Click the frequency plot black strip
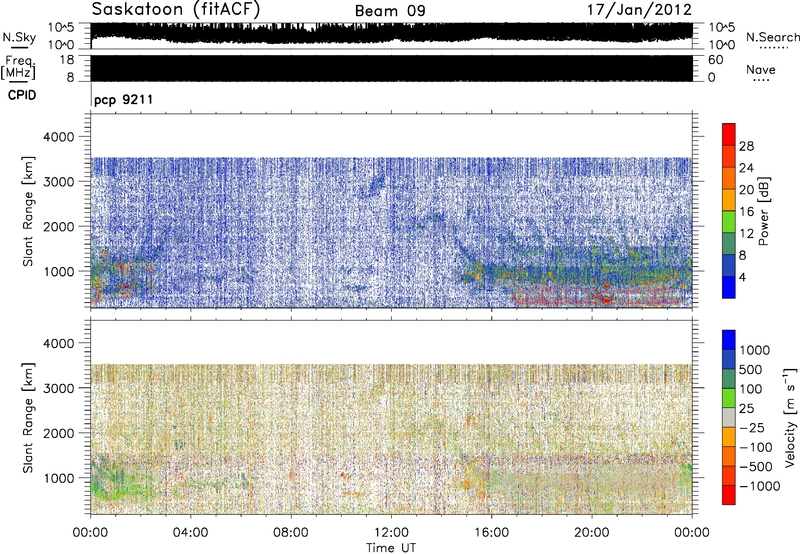 tap(391, 68)
